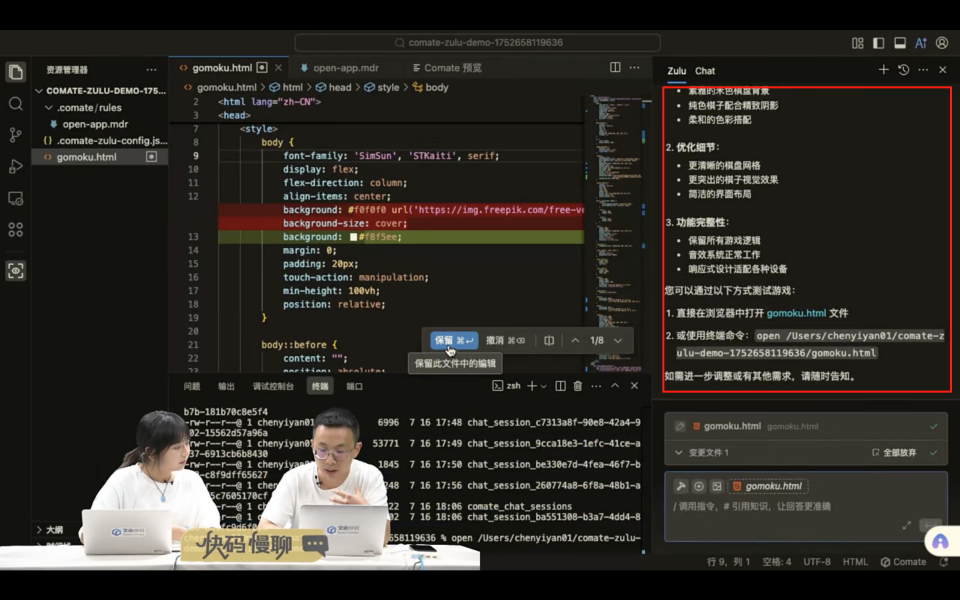
Task: Select the Zulu tab
Action: 677,71
